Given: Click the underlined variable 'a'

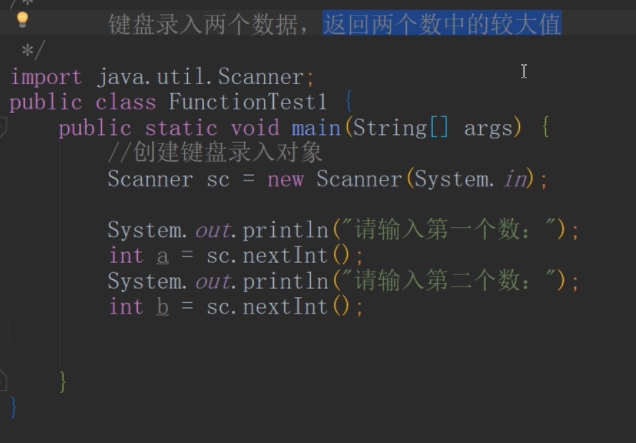Looking at the screenshot, I should point(163,256).
